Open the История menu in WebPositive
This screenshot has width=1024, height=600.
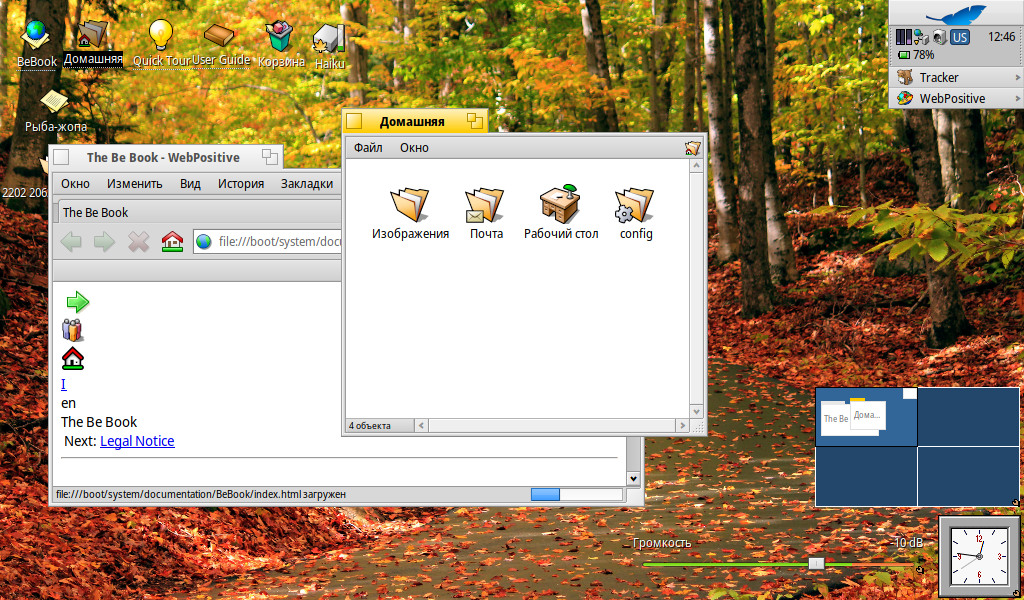[x=241, y=183]
